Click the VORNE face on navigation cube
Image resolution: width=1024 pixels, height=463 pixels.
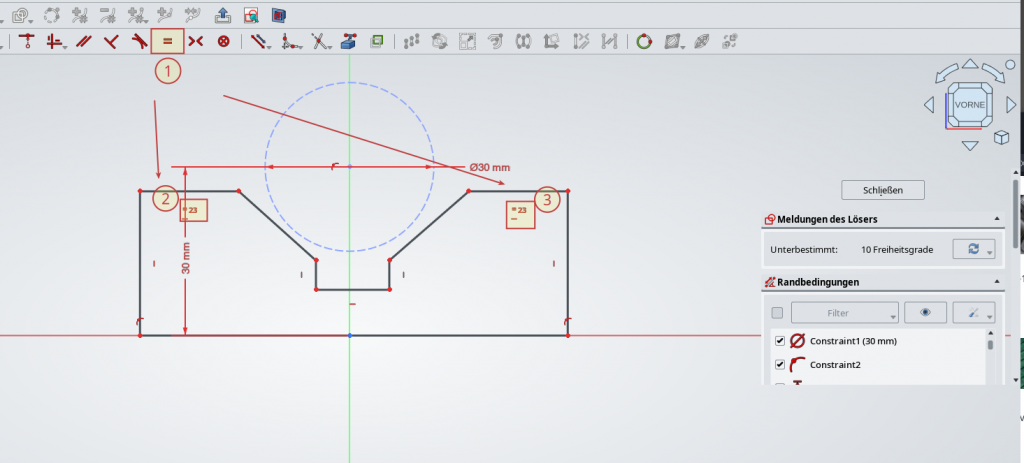click(x=969, y=105)
